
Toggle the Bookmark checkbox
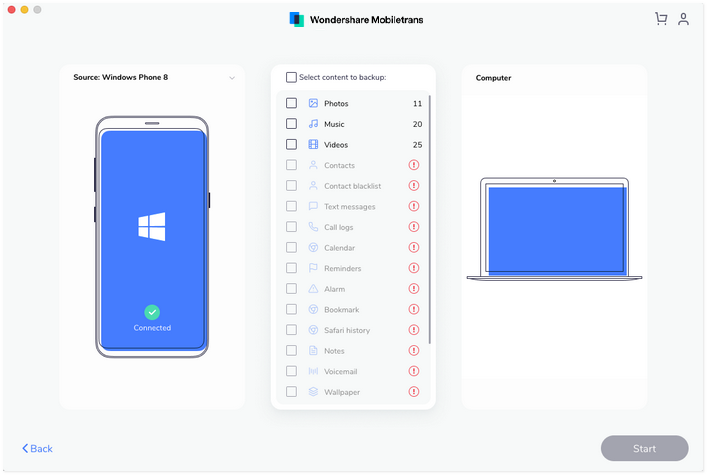(x=291, y=309)
